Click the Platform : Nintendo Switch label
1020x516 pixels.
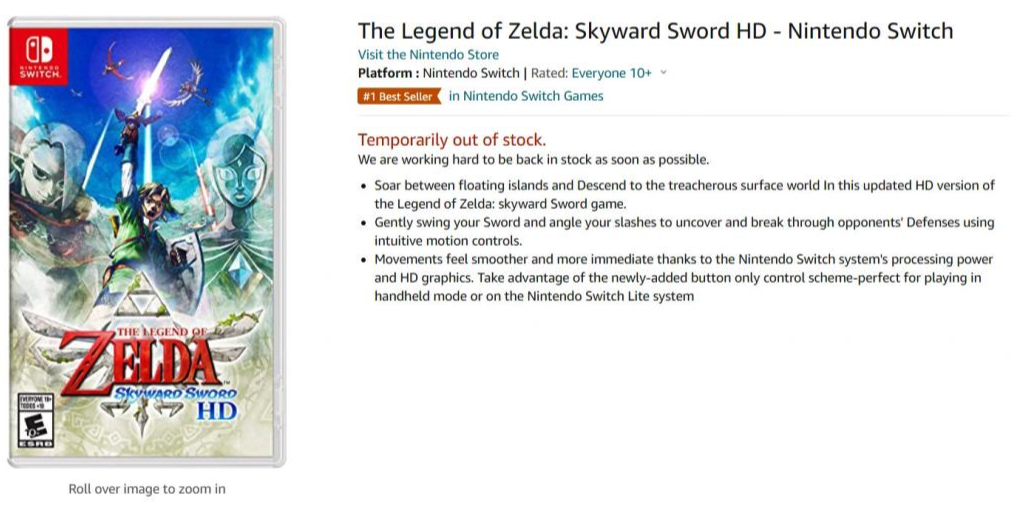[438, 73]
